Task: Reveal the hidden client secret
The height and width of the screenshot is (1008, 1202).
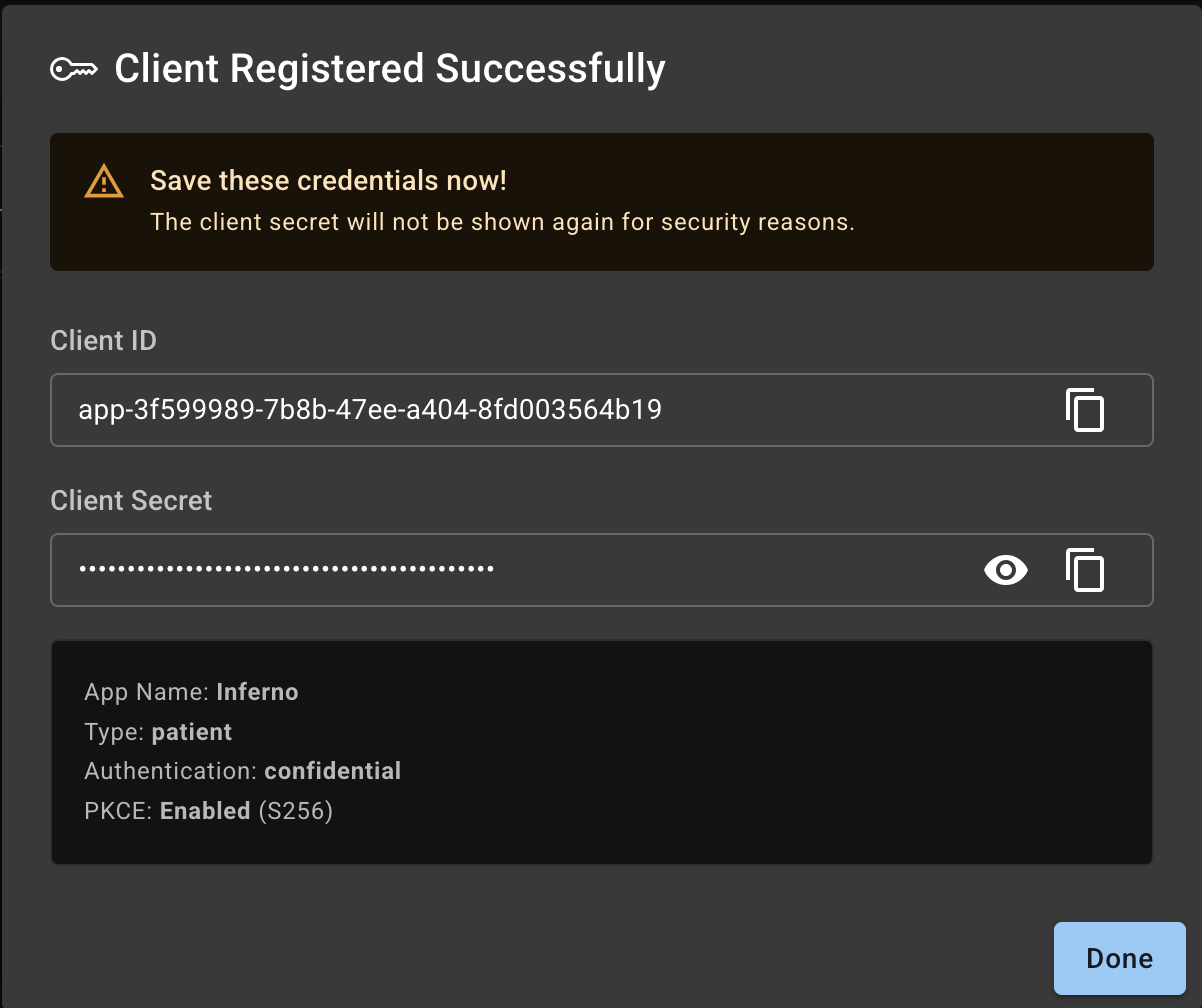Action: pos(1005,570)
